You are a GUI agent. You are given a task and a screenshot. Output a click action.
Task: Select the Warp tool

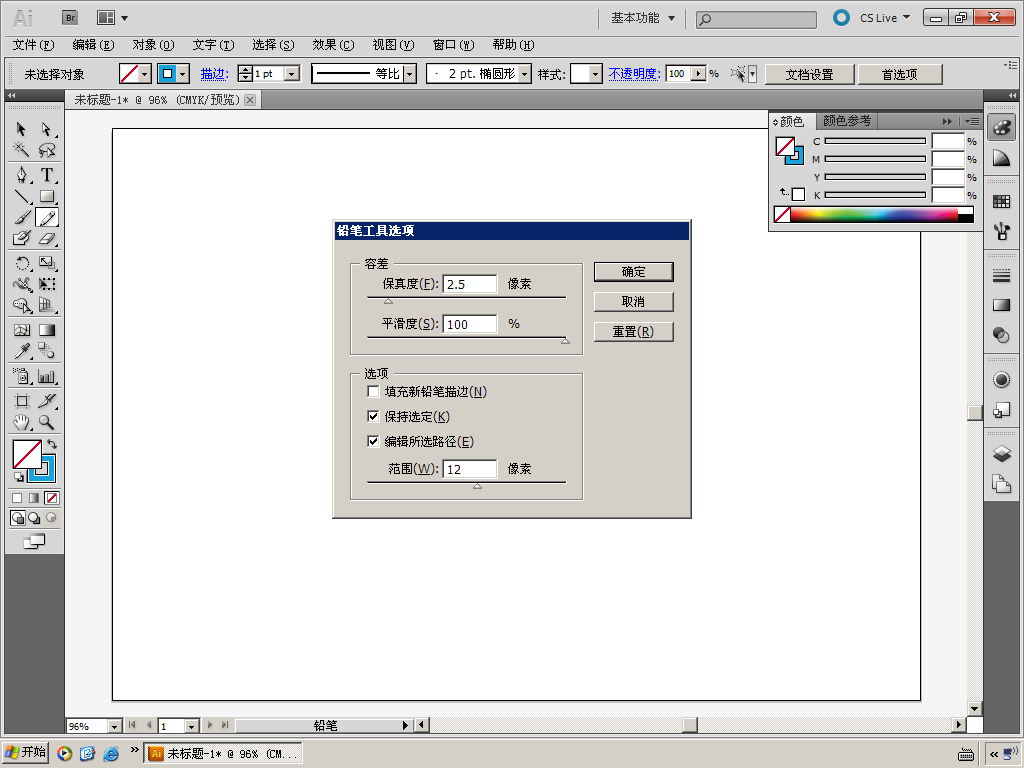click(21, 284)
